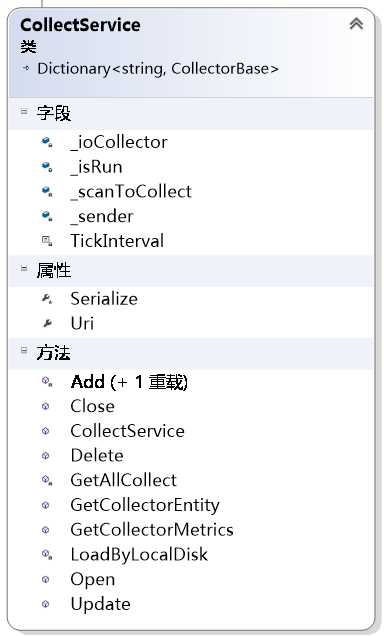This screenshot has height=636, width=384.
Task: Click the GetAllCollect method icon
Action: [x=47, y=480]
